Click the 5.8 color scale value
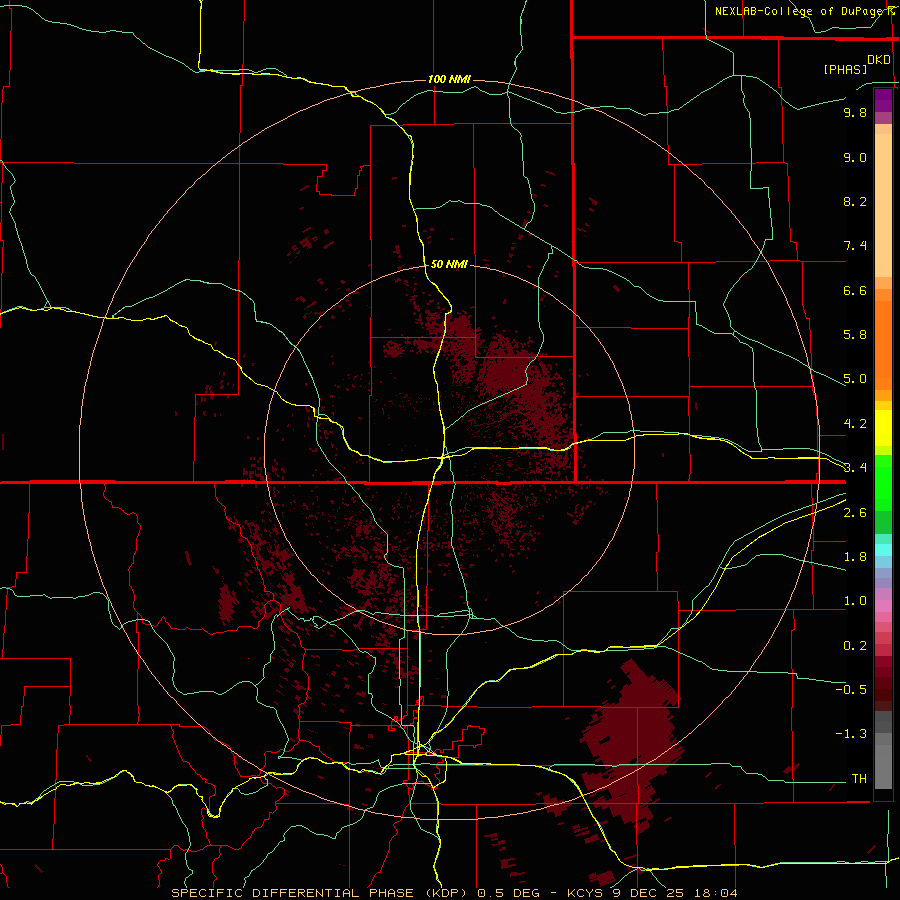 click(855, 335)
